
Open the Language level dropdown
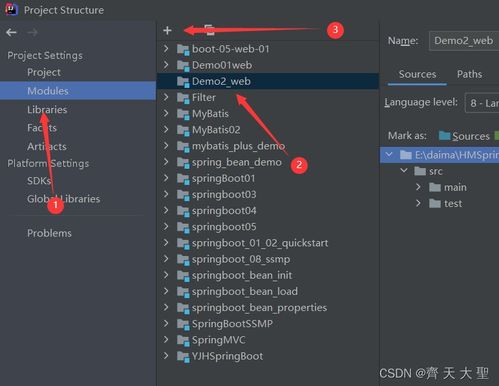[482, 103]
